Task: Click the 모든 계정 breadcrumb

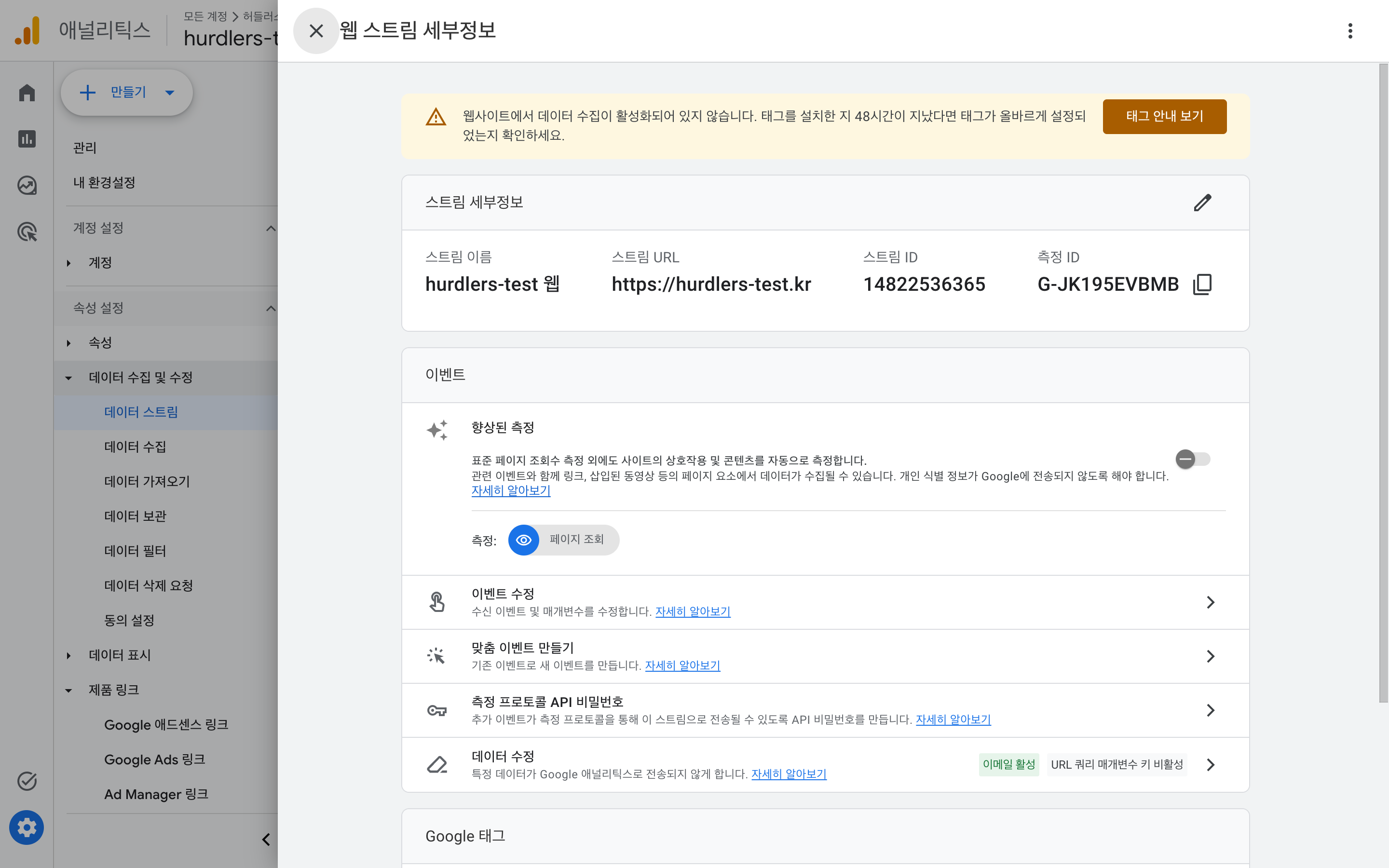Action: click(205, 16)
